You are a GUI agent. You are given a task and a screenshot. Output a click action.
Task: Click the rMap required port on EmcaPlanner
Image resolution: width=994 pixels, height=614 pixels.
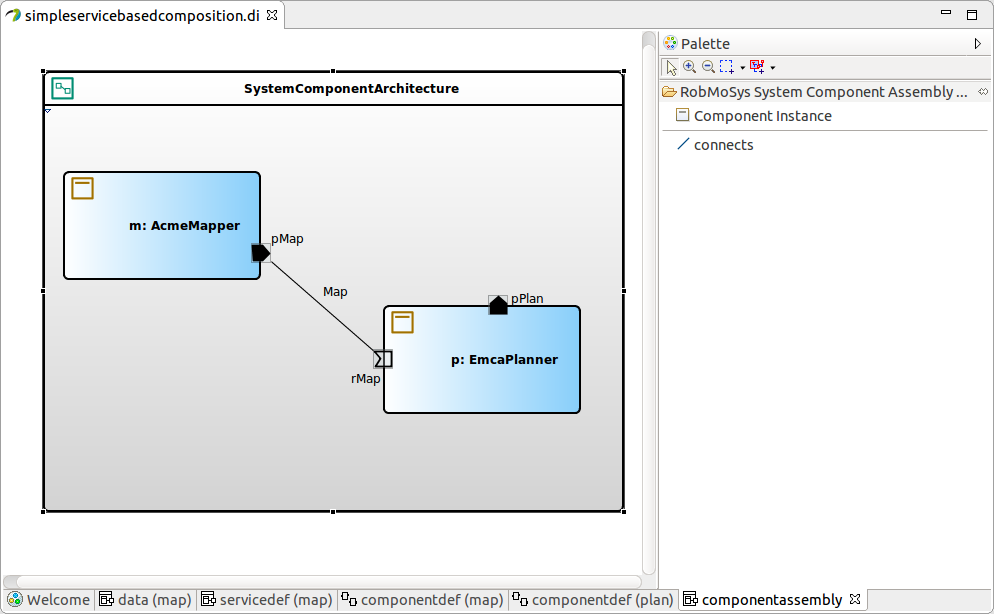[382, 359]
